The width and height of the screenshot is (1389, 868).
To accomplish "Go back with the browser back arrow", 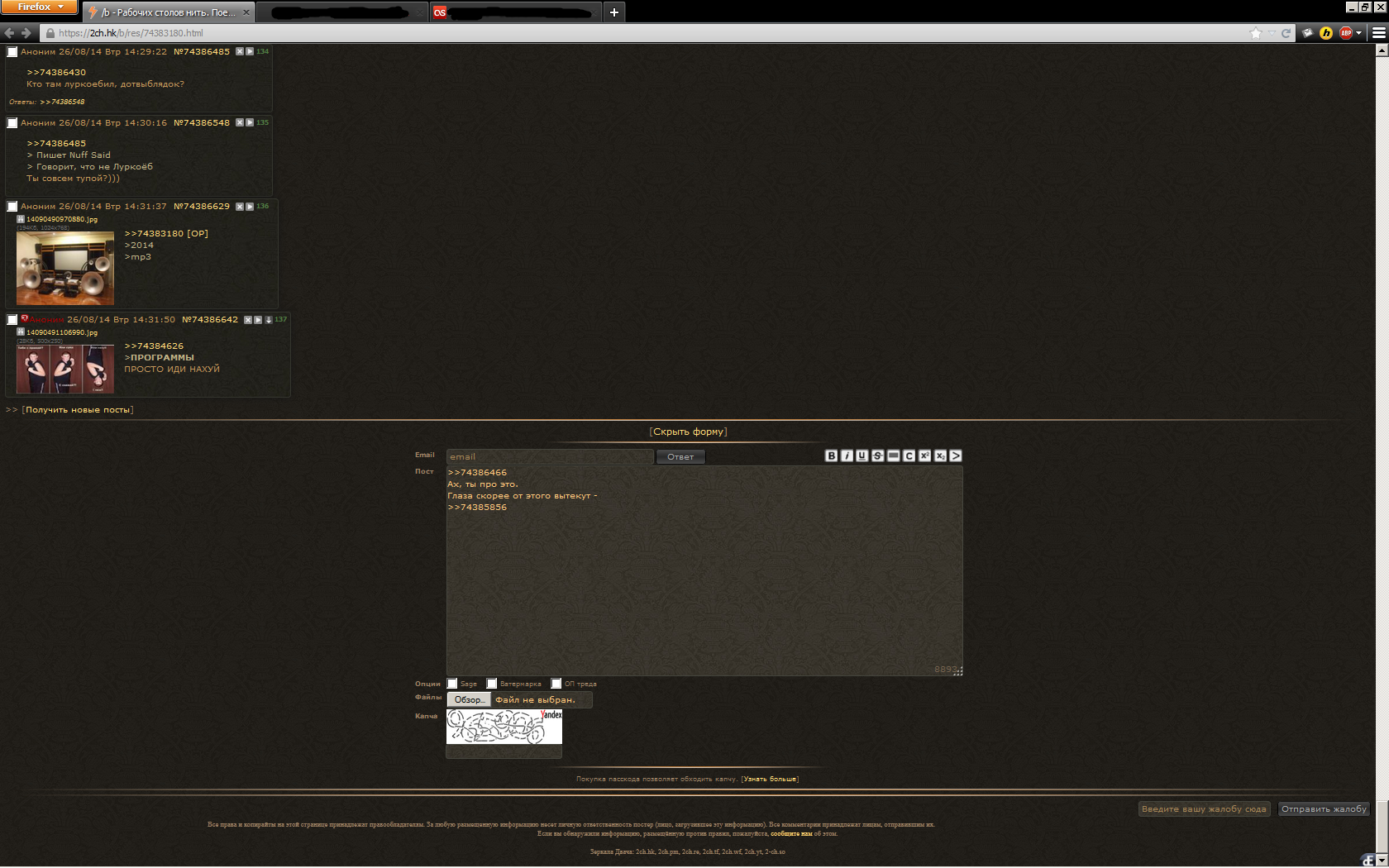I will [9, 33].
